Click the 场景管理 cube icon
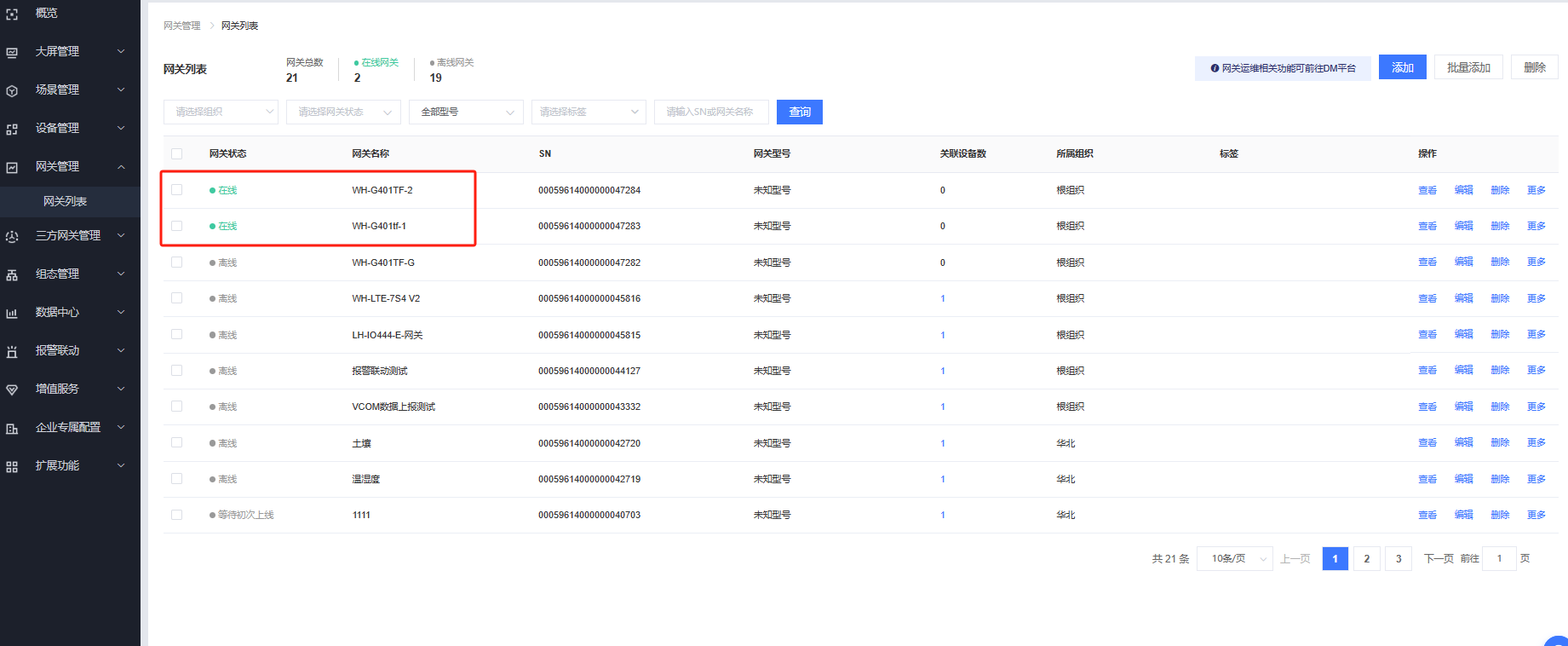 [12, 90]
